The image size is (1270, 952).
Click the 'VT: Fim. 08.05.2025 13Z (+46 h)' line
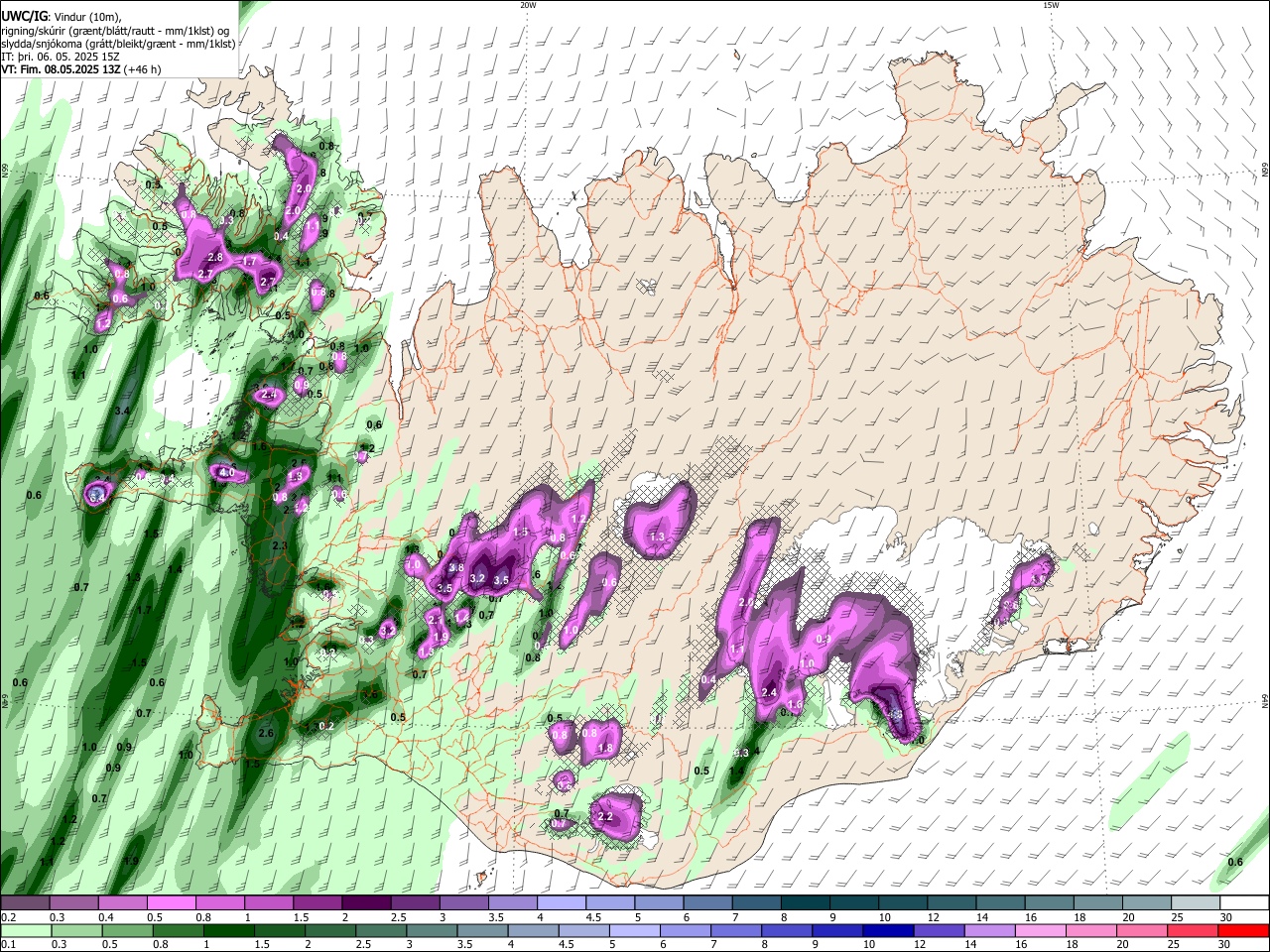(80, 69)
